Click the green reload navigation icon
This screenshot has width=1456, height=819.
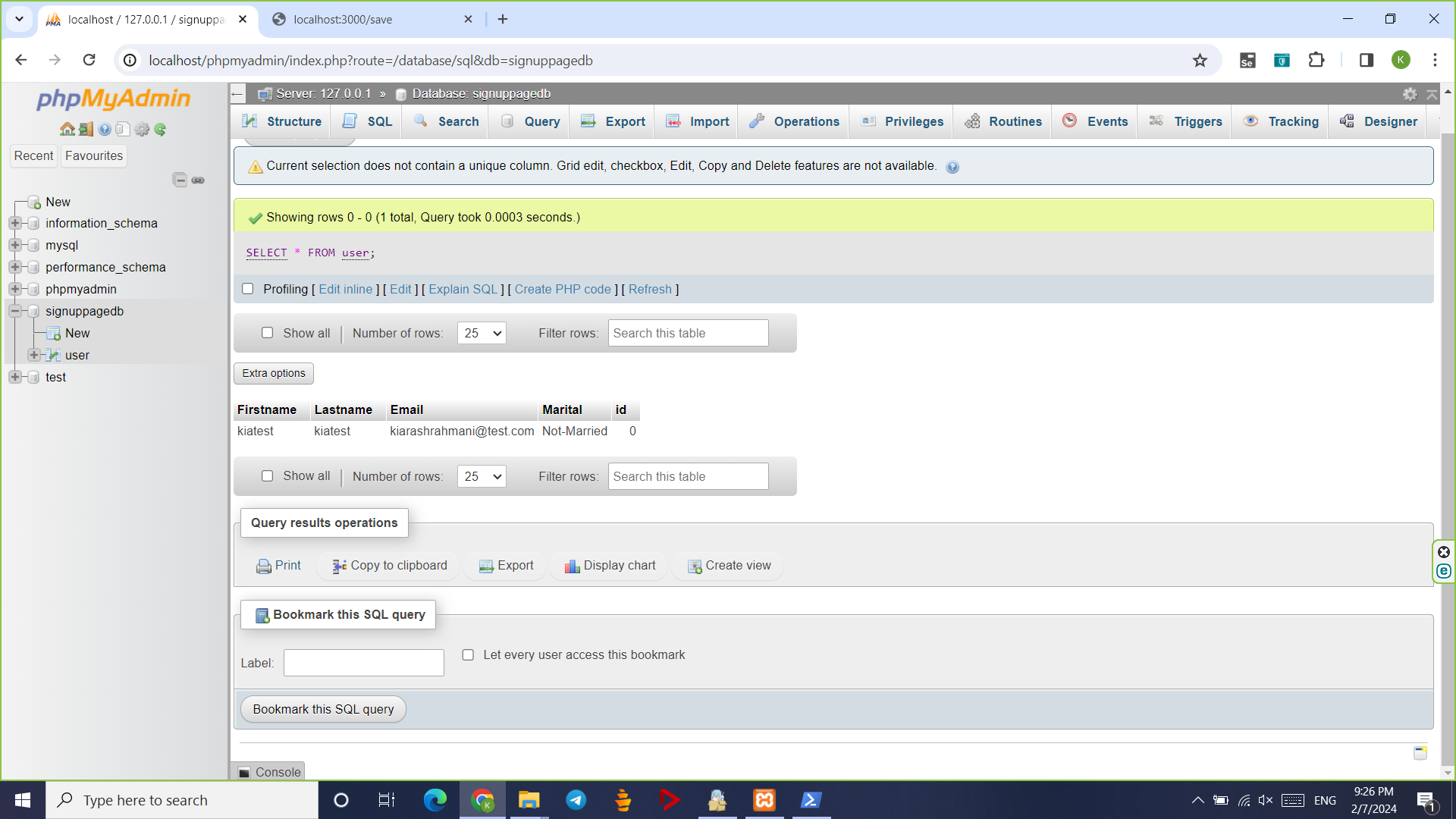pos(160,130)
